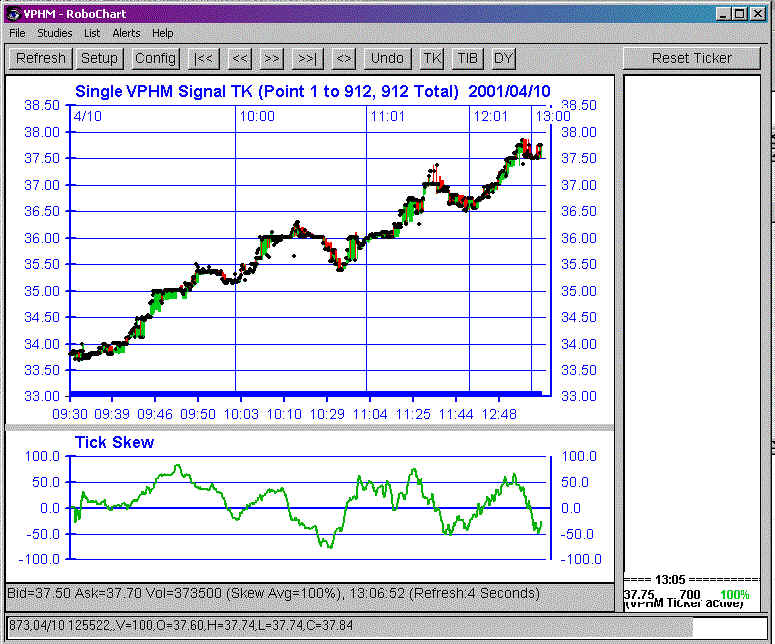Screen dimensions: 775x644
Task: Click the Refresh button
Action: [41, 58]
